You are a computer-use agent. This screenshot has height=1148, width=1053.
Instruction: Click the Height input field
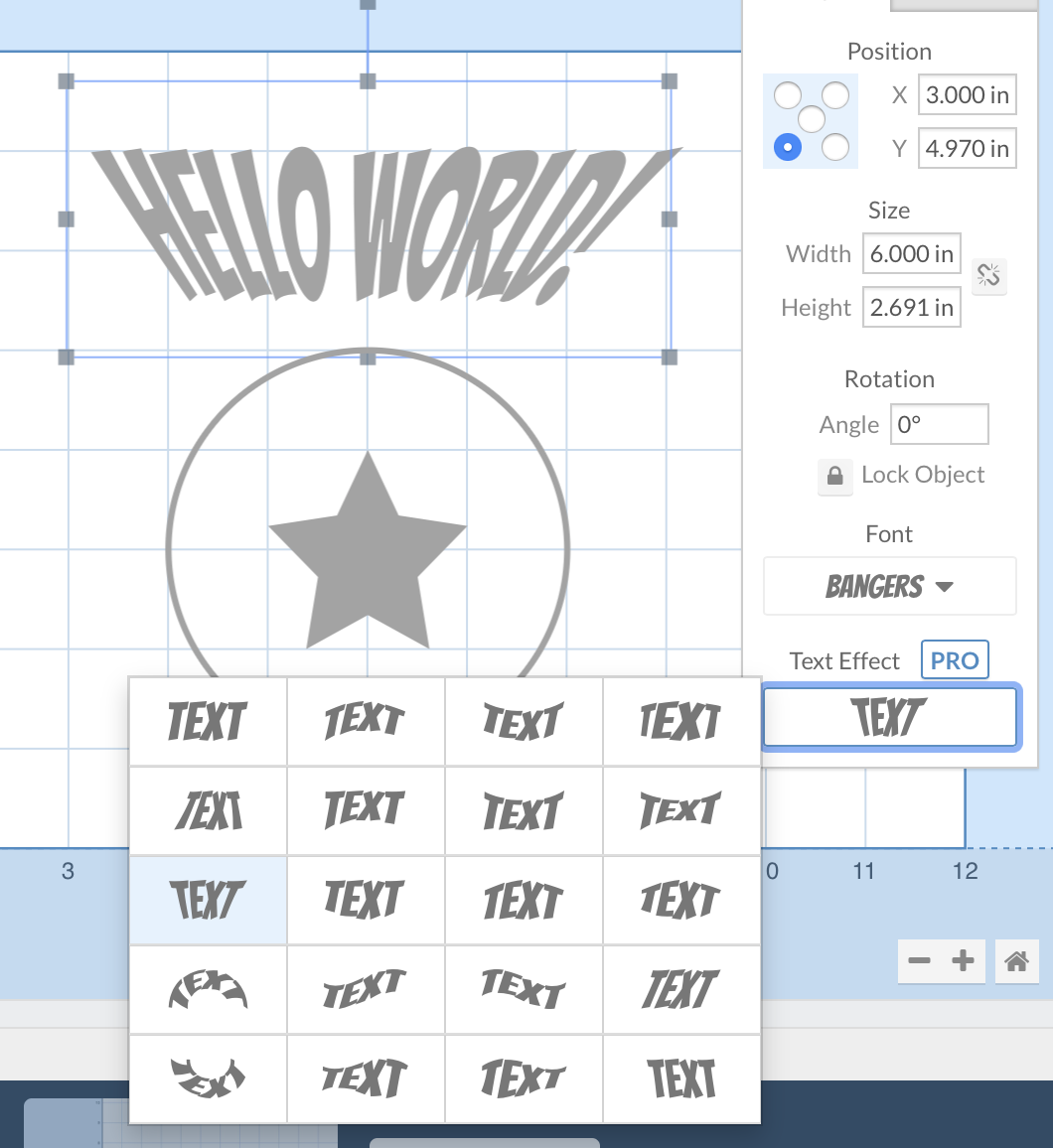[912, 307]
